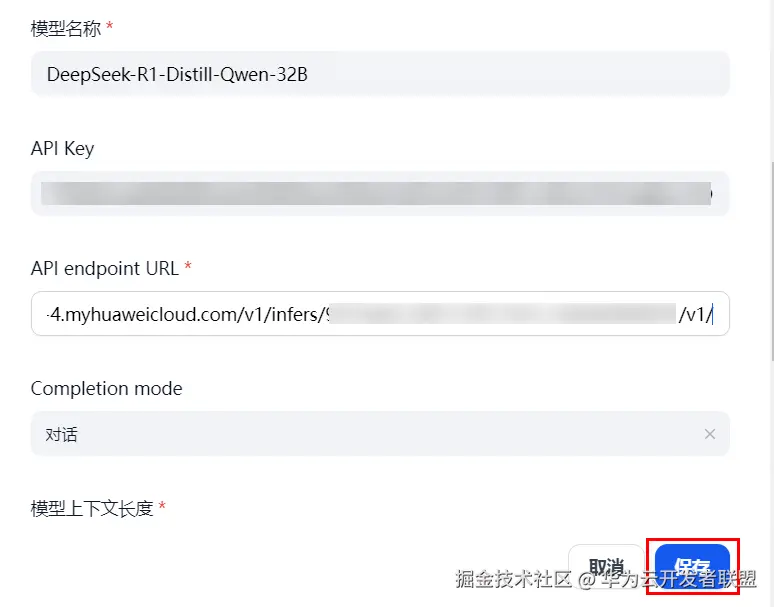Screen dimensions: 774x607
Task: Click the 模型名称 field label
Action: point(66,29)
